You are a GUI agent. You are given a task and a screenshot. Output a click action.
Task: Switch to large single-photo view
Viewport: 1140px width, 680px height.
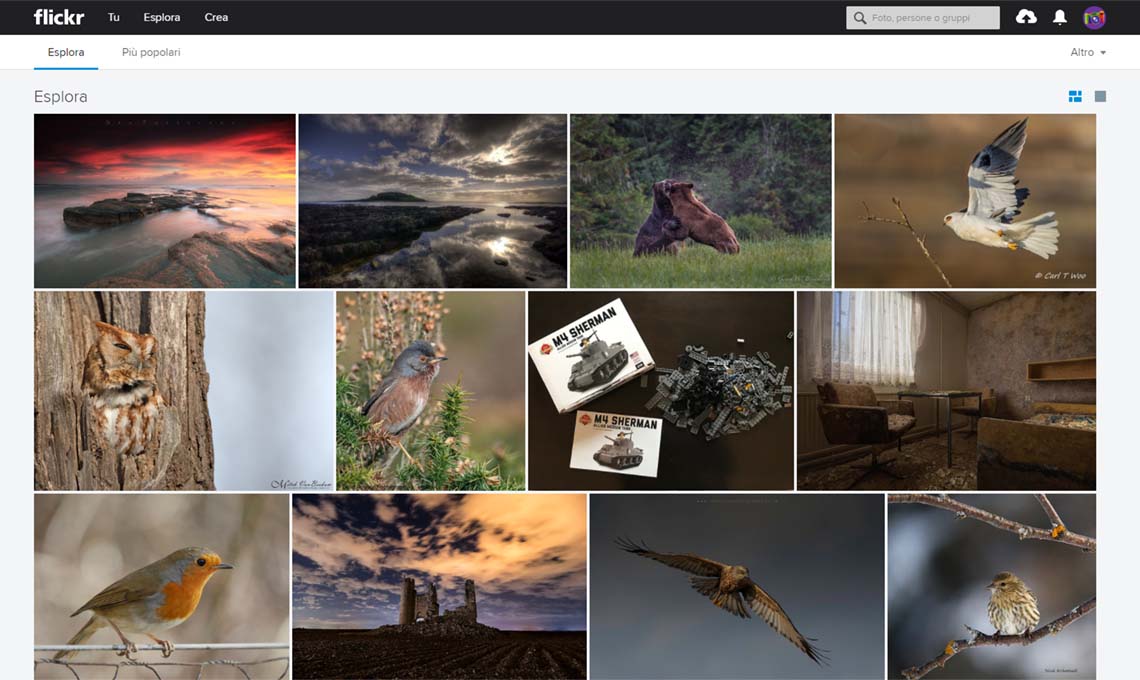(x=1100, y=96)
